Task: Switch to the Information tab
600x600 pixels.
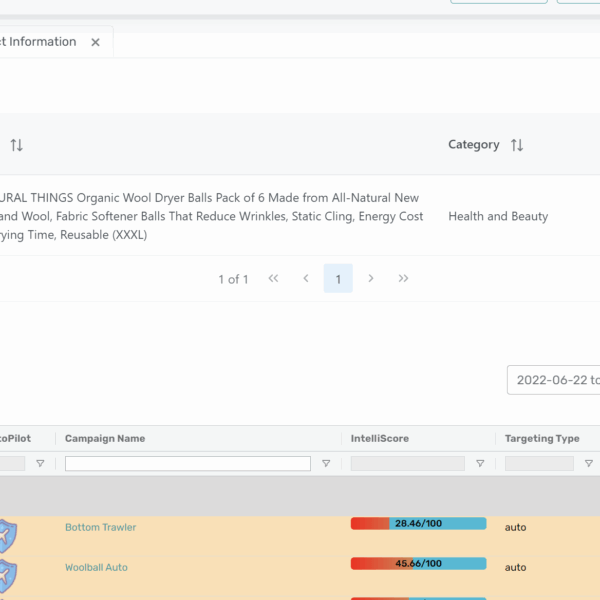Action: click(38, 42)
